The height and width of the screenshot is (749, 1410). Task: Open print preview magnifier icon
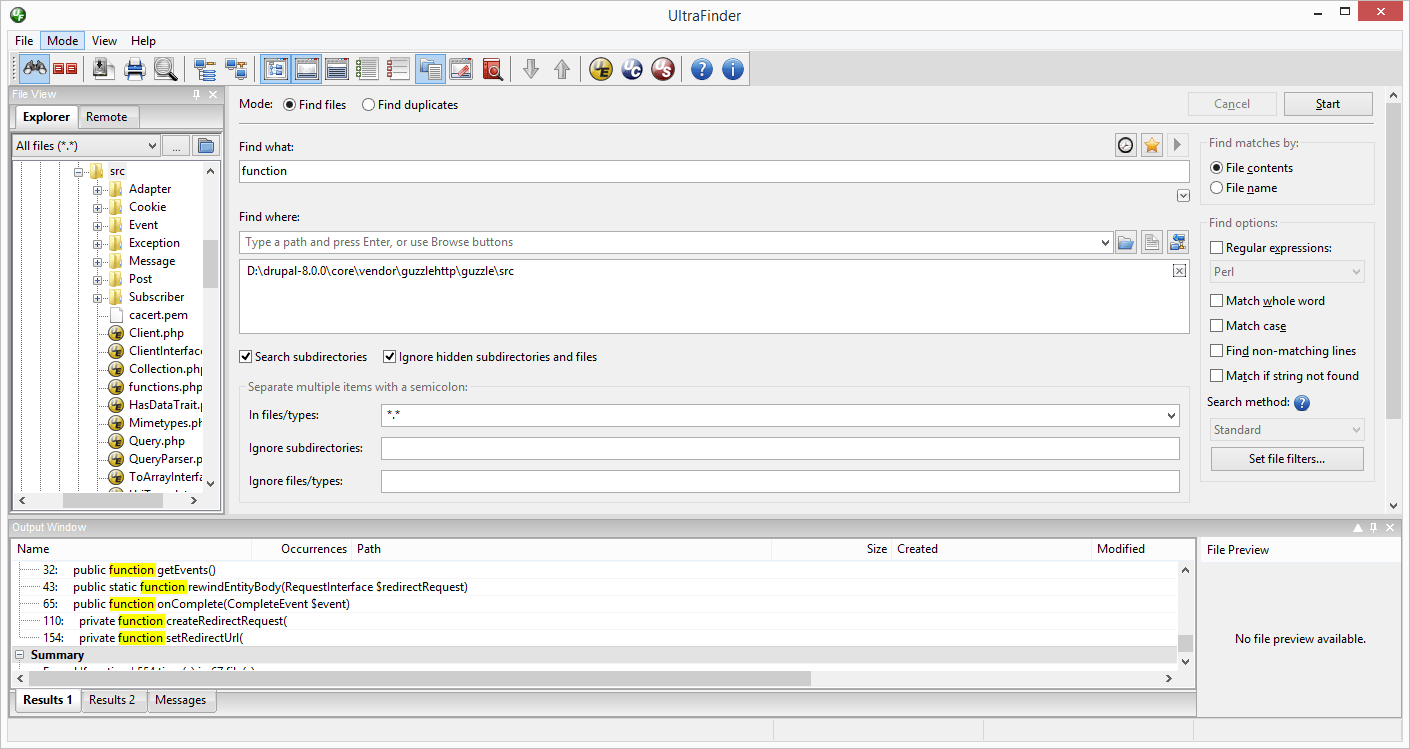point(166,69)
